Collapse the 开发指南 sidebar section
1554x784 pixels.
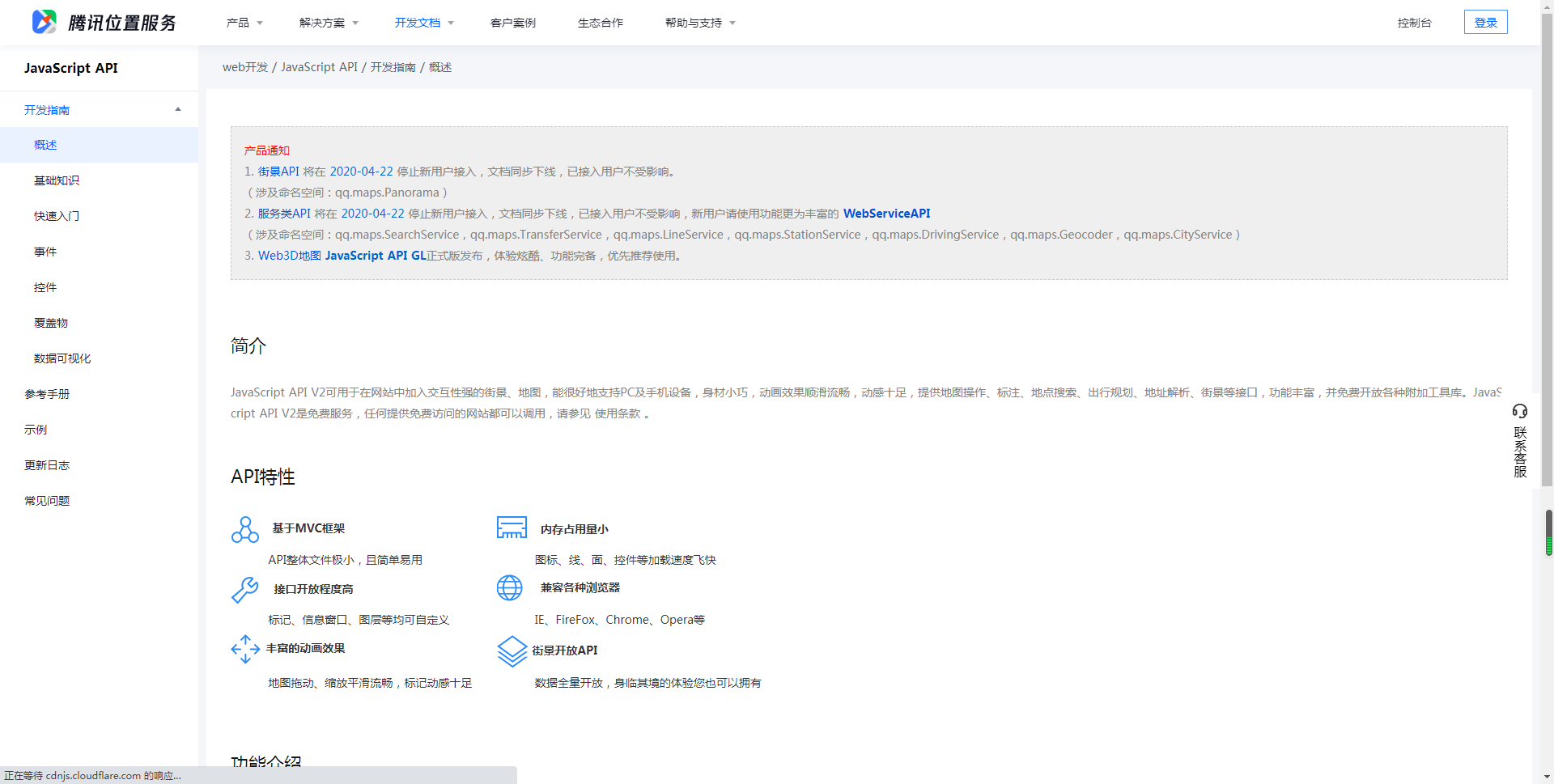click(177, 109)
